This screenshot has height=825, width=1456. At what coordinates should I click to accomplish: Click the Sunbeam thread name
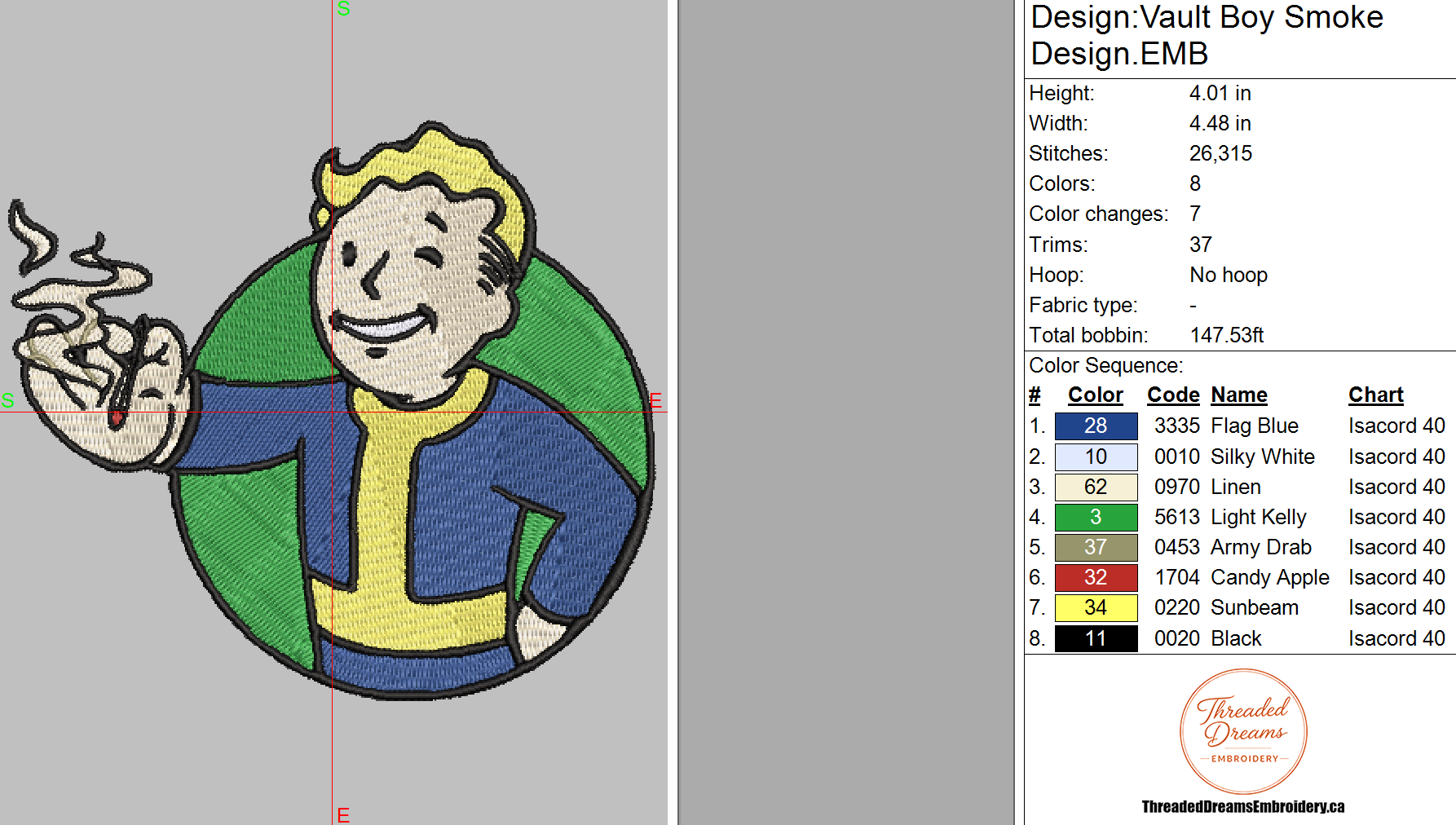[1255, 607]
